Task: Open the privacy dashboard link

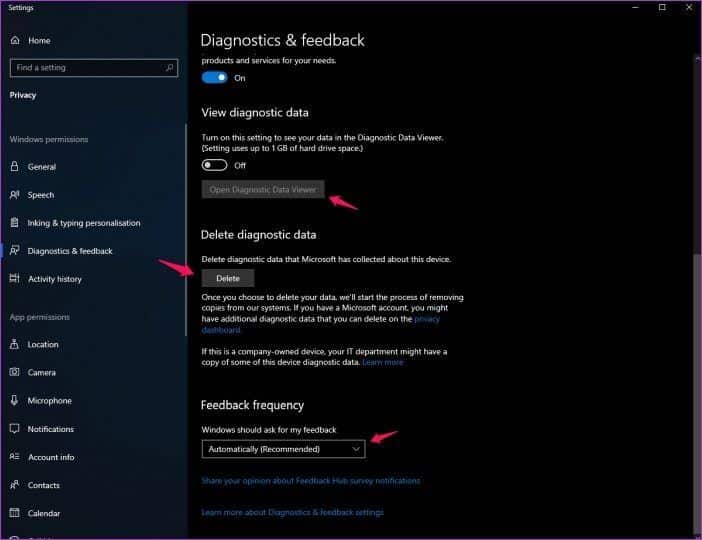Action: (x=320, y=324)
